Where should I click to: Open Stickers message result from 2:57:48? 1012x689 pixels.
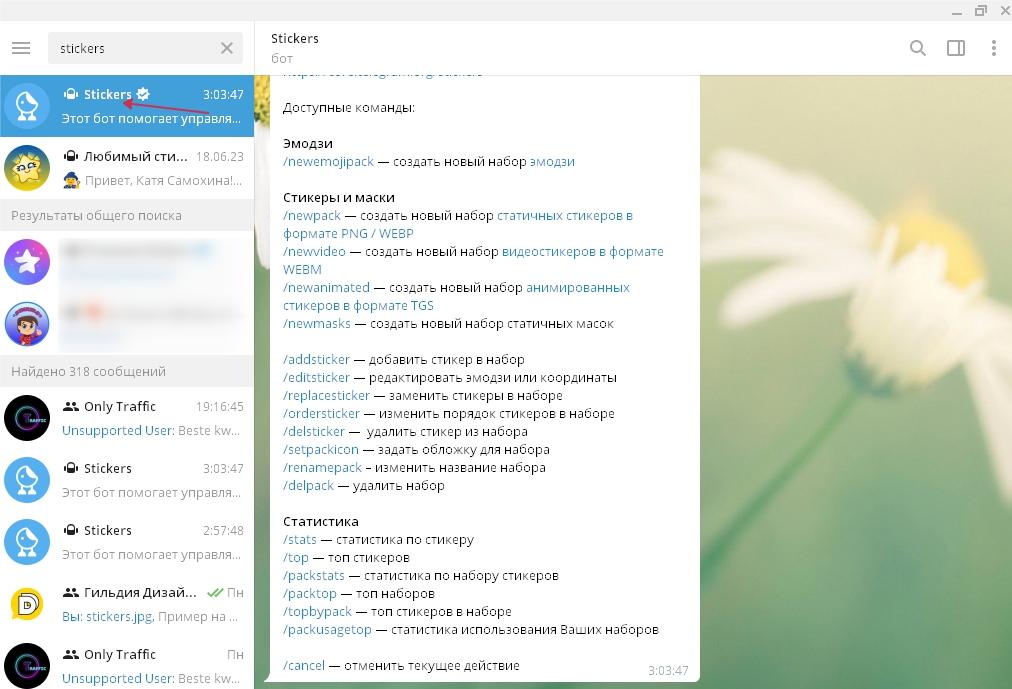point(150,542)
